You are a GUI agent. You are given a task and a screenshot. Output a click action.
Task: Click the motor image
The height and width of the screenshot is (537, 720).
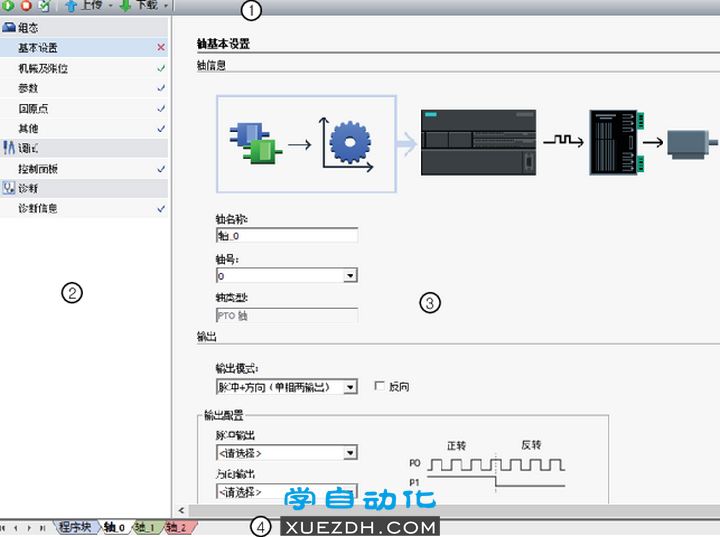(x=692, y=144)
